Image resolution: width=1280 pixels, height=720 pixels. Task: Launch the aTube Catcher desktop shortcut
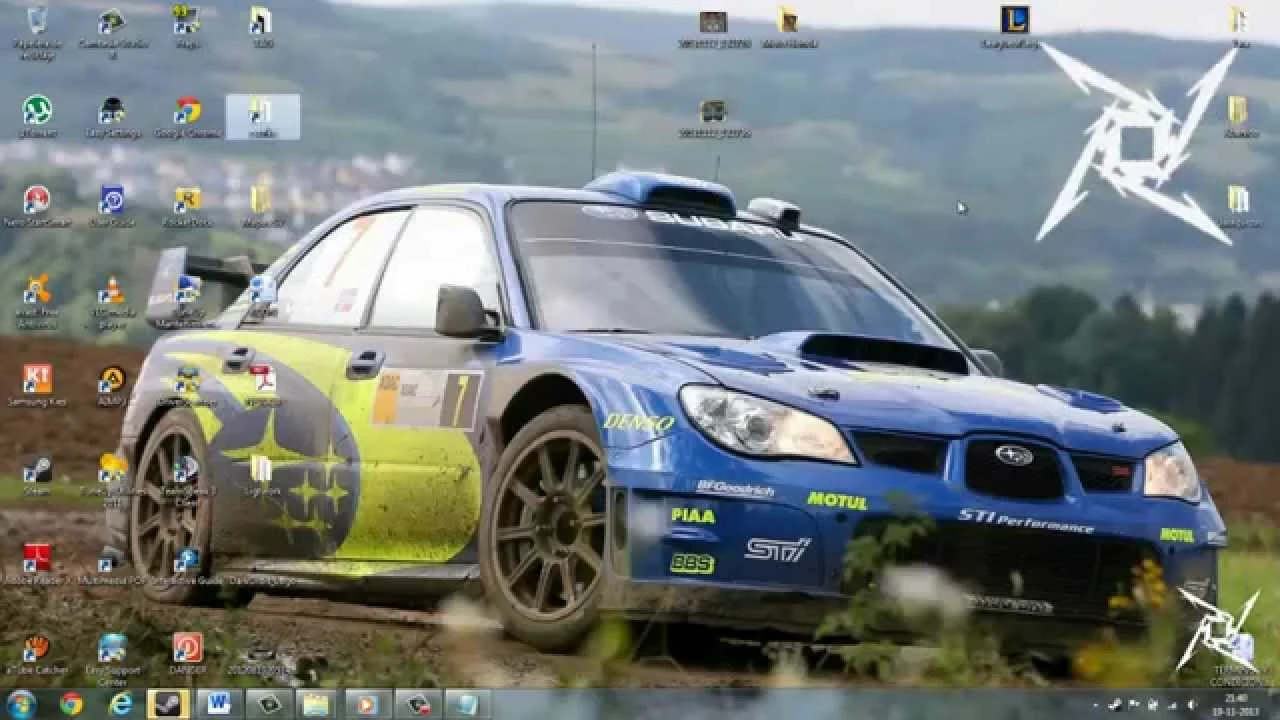37,655
